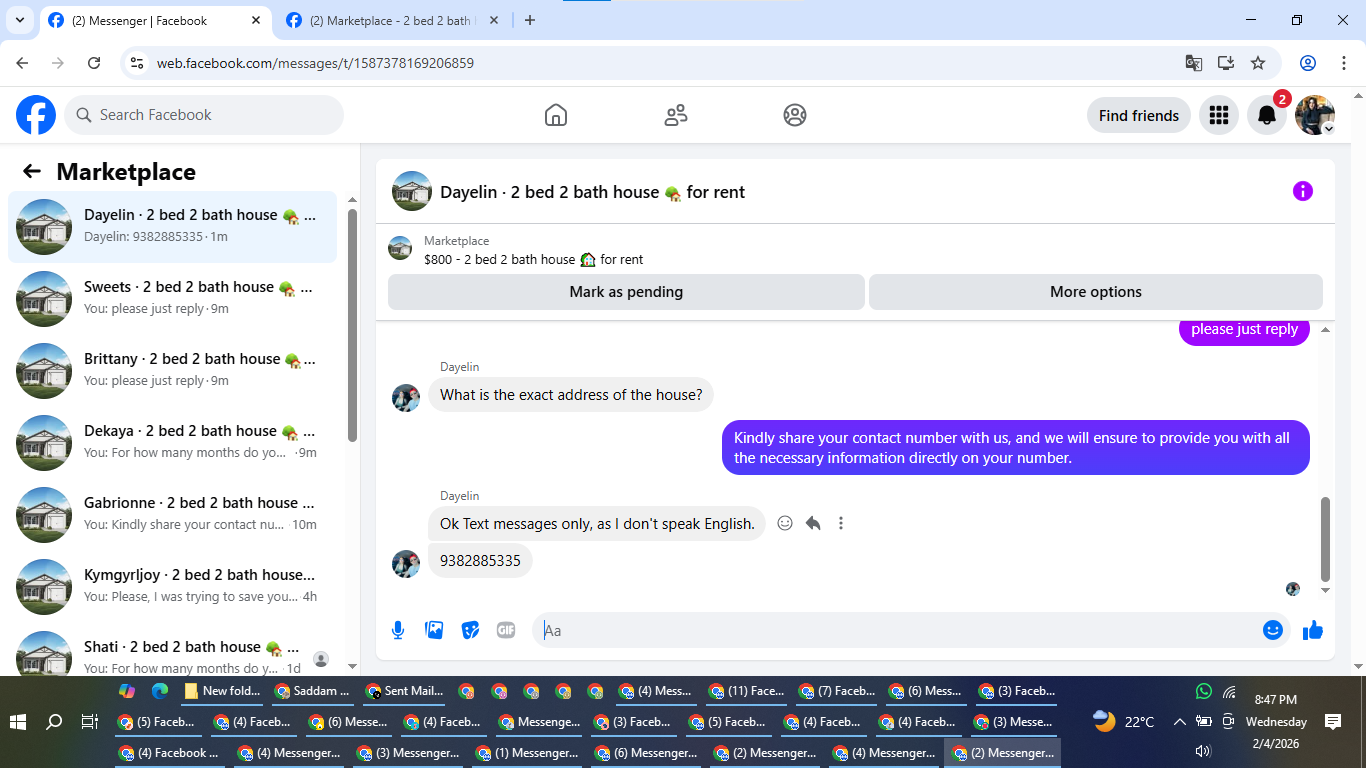React to Dayelin's text-only message

pos(785,523)
